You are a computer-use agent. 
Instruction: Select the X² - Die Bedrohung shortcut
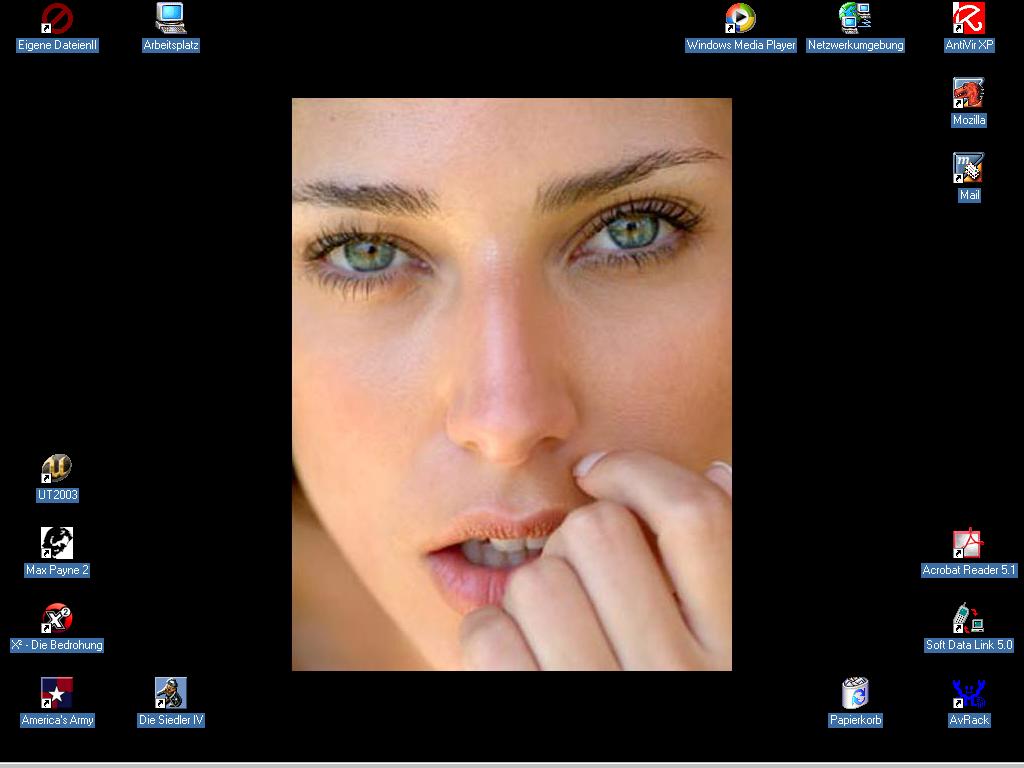(57, 619)
